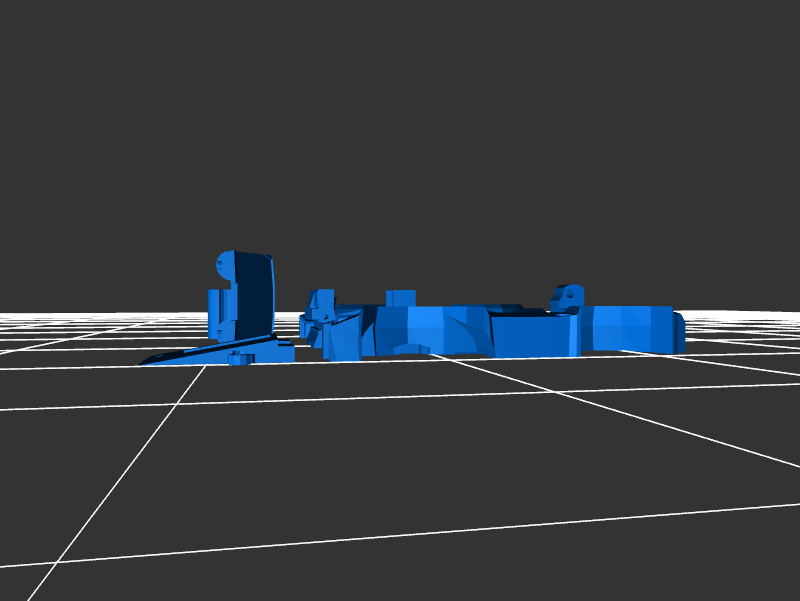Click the grid intersection below the left model
Viewport: 800px width, 601px height.
206,366
